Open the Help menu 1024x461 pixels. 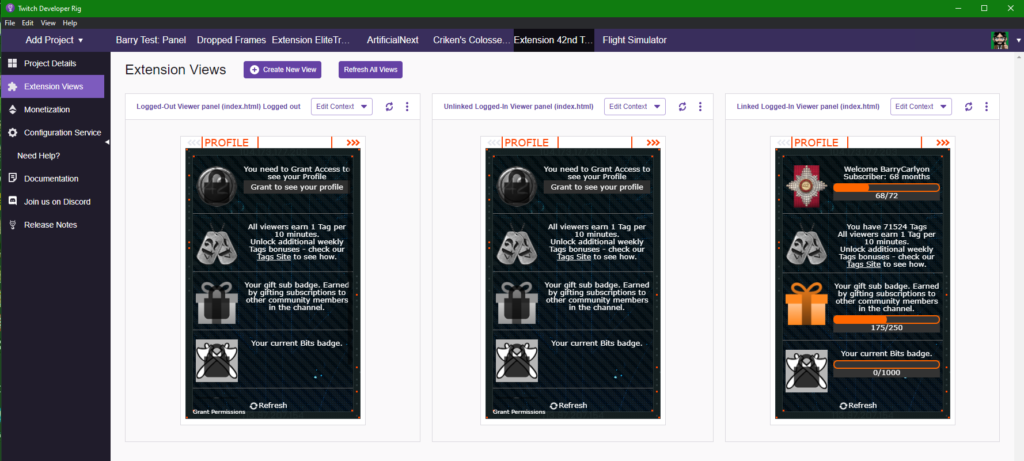coord(70,23)
